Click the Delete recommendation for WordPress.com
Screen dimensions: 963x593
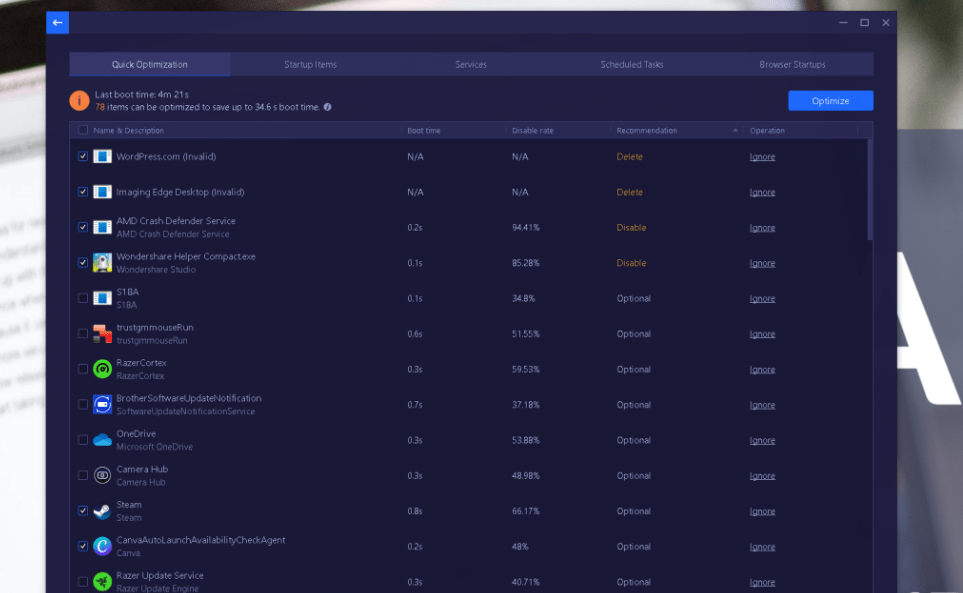click(x=630, y=157)
